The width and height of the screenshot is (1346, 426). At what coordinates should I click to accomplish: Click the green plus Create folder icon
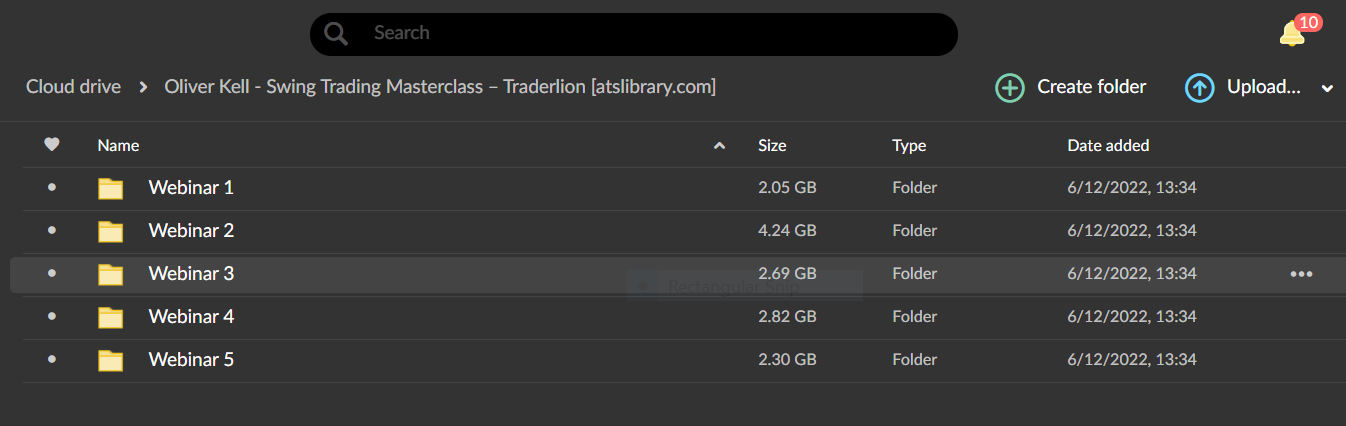point(1010,88)
